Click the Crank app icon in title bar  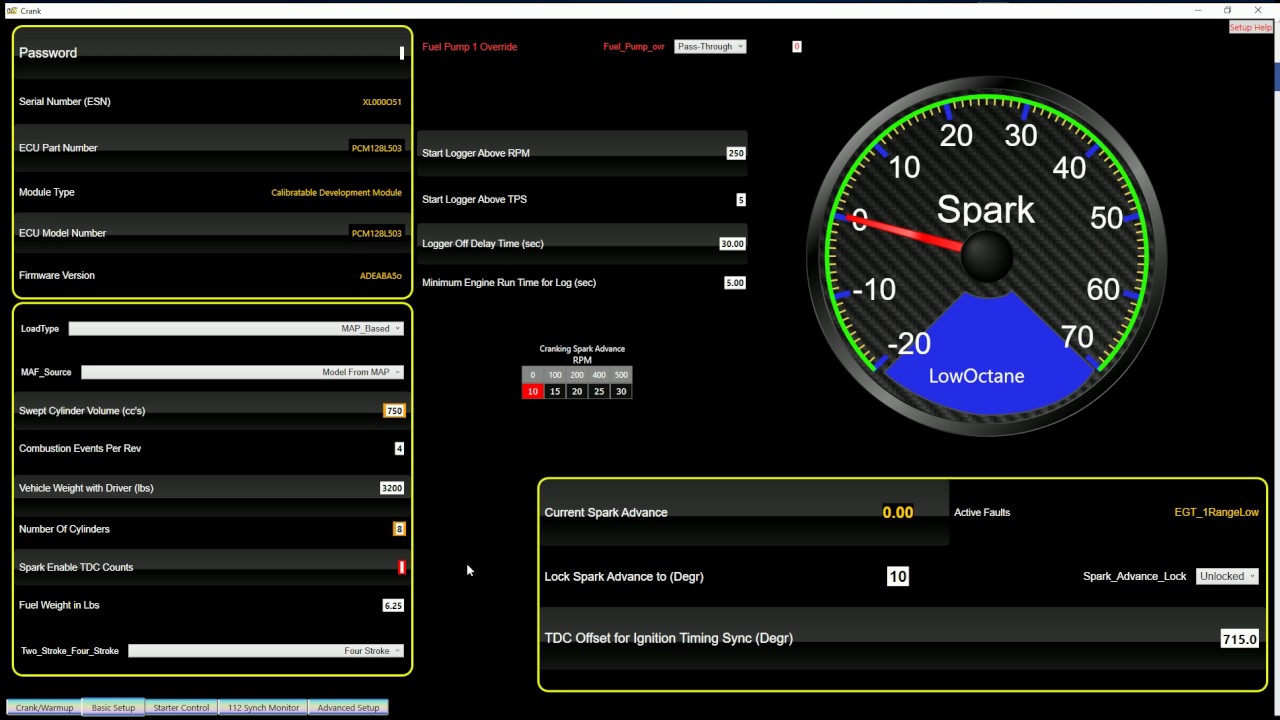pyautogui.click(x=11, y=10)
